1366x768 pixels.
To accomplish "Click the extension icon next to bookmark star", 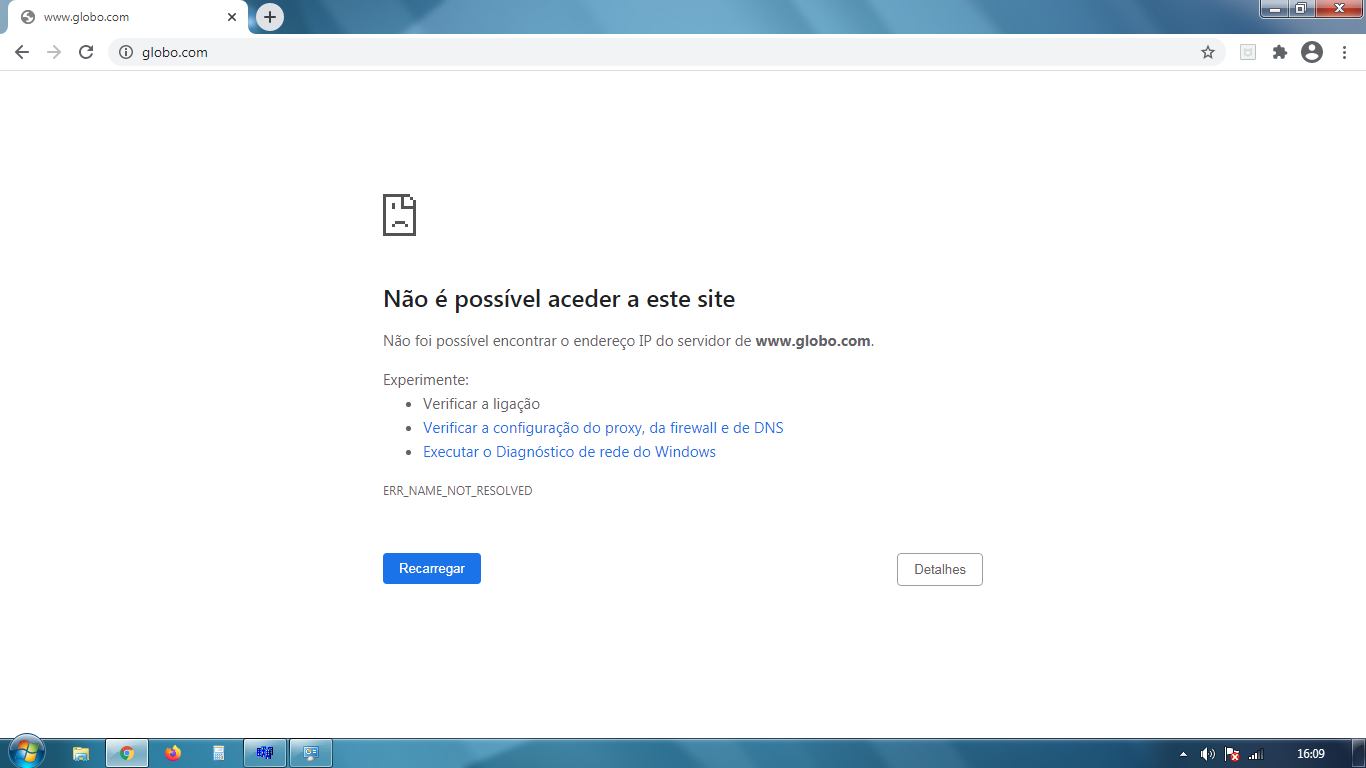I will [x=1248, y=52].
